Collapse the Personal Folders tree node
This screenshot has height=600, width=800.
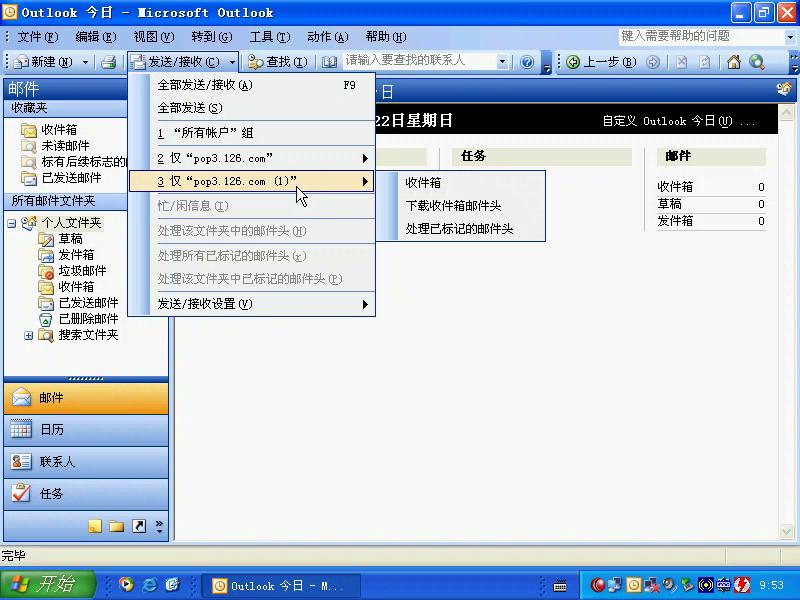point(12,223)
